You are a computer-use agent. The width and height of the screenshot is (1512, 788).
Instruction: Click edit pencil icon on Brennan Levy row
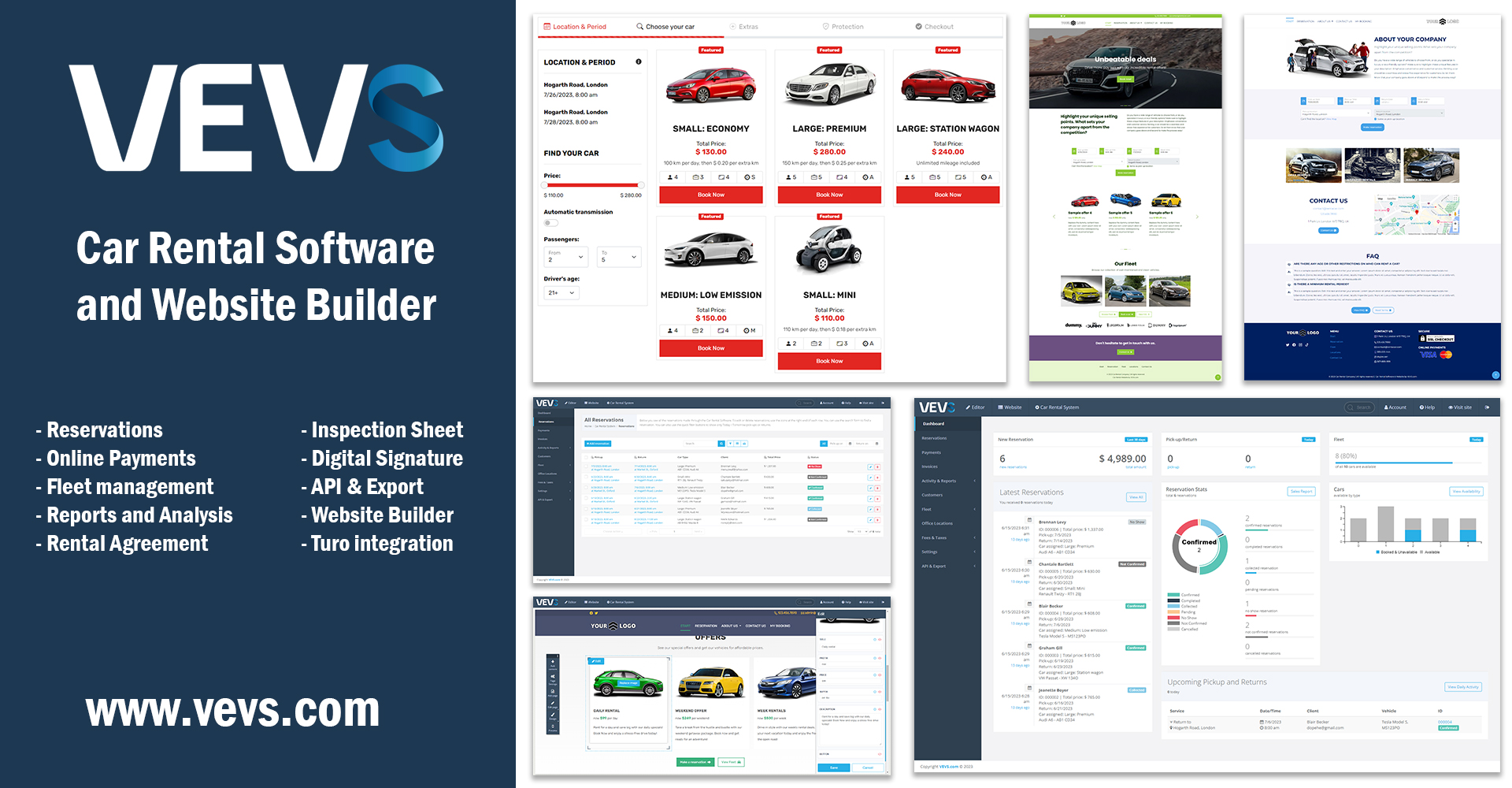tap(870, 467)
